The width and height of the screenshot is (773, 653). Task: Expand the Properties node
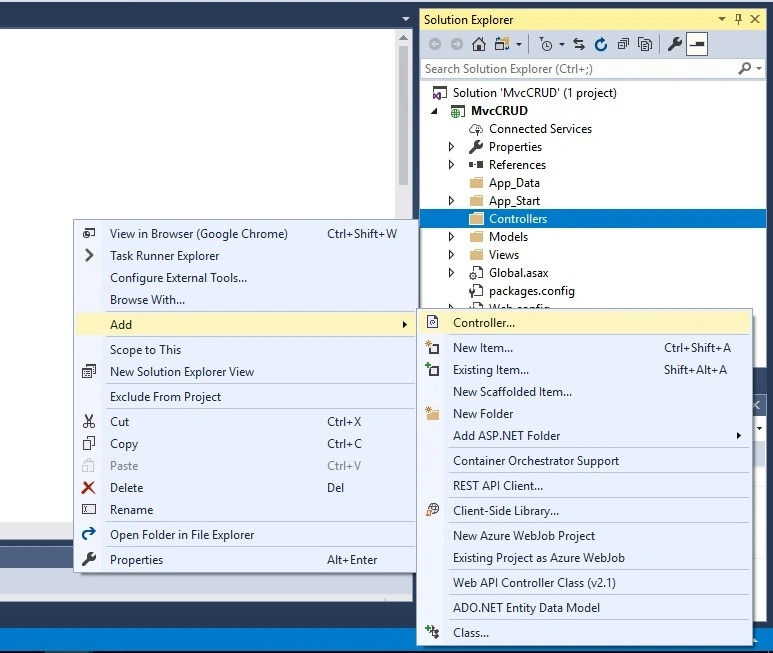tap(452, 146)
